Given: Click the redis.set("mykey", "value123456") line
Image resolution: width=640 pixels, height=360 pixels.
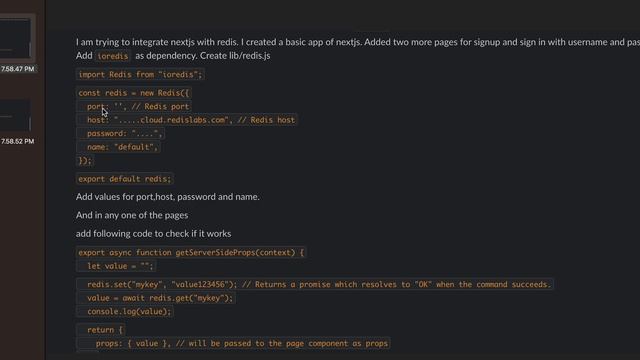Looking at the screenshot, I should click(x=315, y=284).
